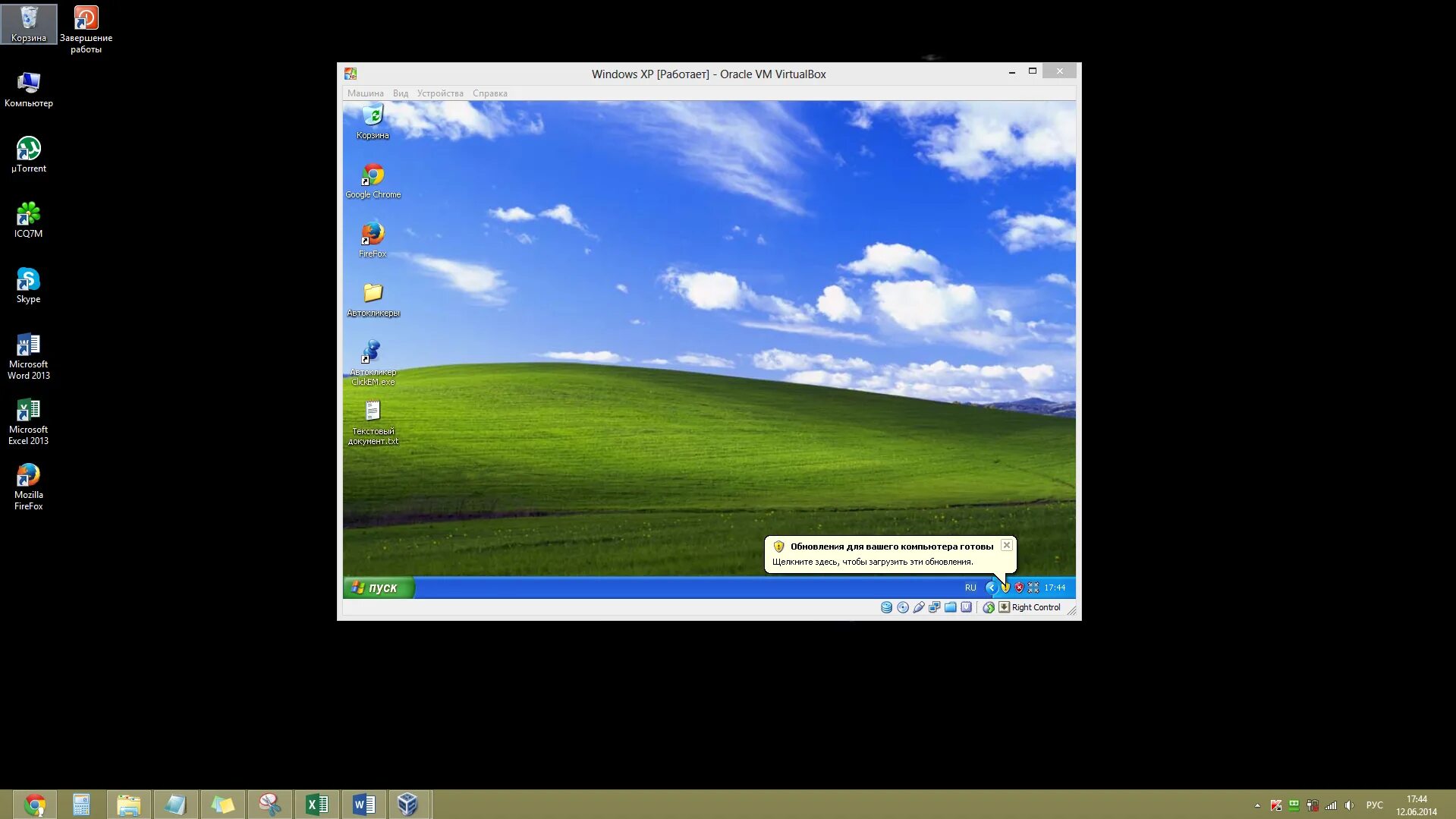Select Текстовый документ.txt on XP desktop
Screen dimensions: 1456x819
pos(373,423)
